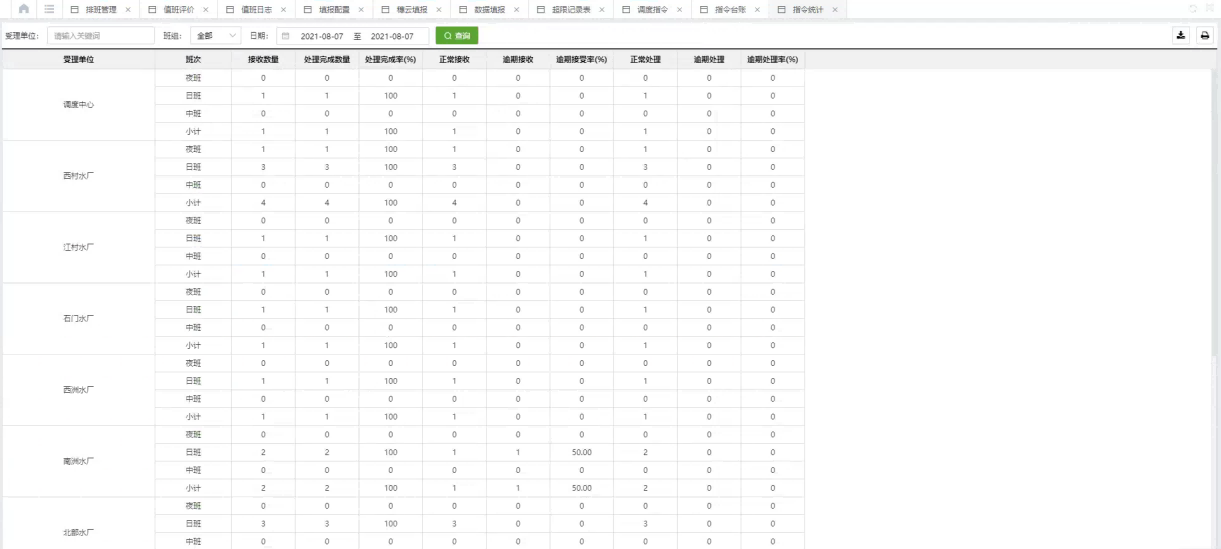Toggle the sidebar menu hamburger icon
This screenshot has width=1221, height=549.
click(49, 9)
